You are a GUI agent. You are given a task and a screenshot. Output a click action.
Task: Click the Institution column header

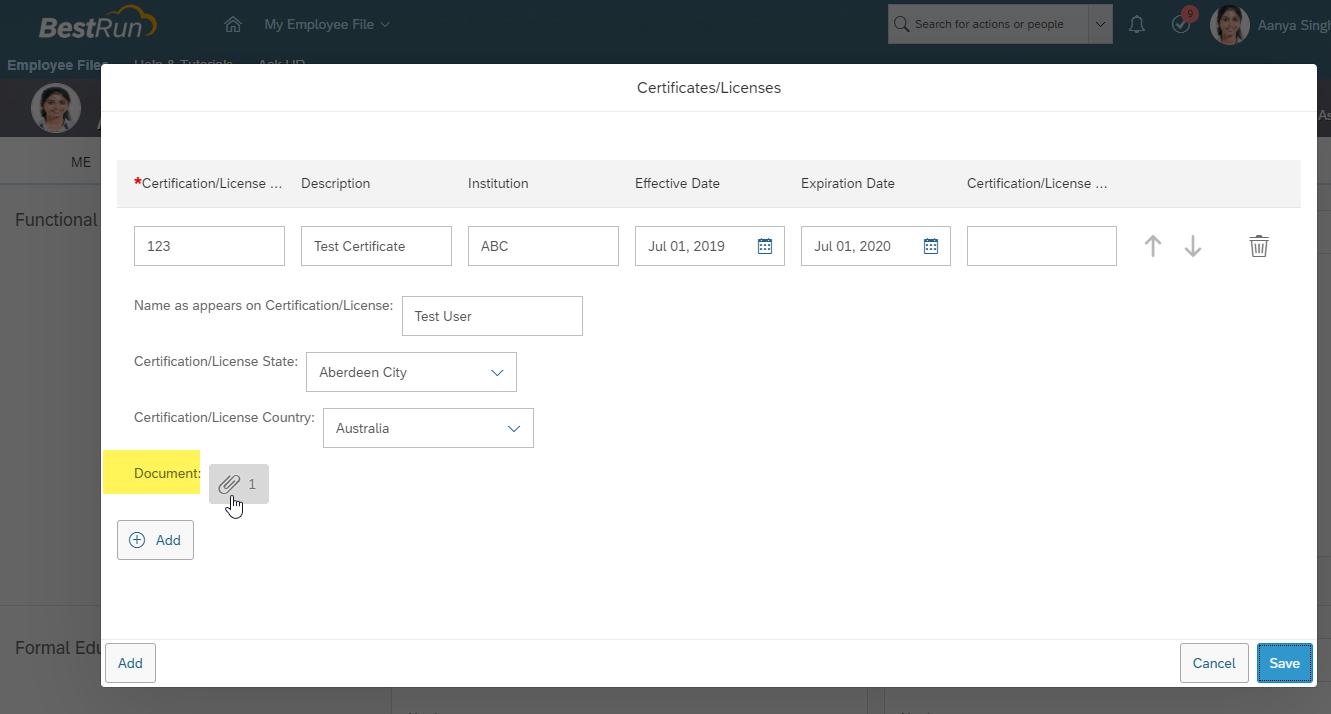pyautogui.click(x=498, y=184)
